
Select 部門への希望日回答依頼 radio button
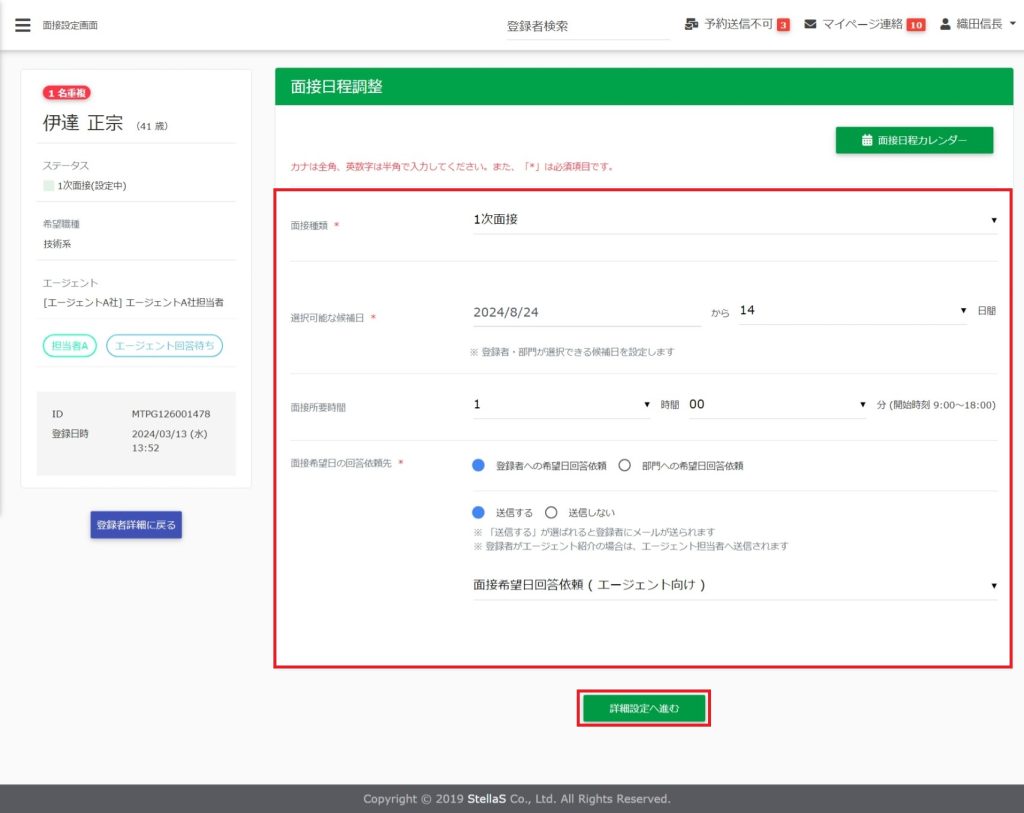click(625, 465)
